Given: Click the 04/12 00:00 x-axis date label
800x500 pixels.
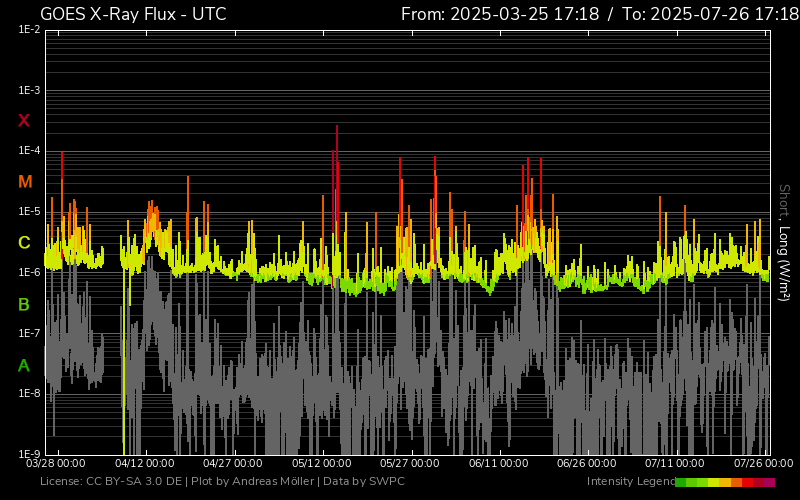Looking at the screenshot, I should [x=144, y=464].
